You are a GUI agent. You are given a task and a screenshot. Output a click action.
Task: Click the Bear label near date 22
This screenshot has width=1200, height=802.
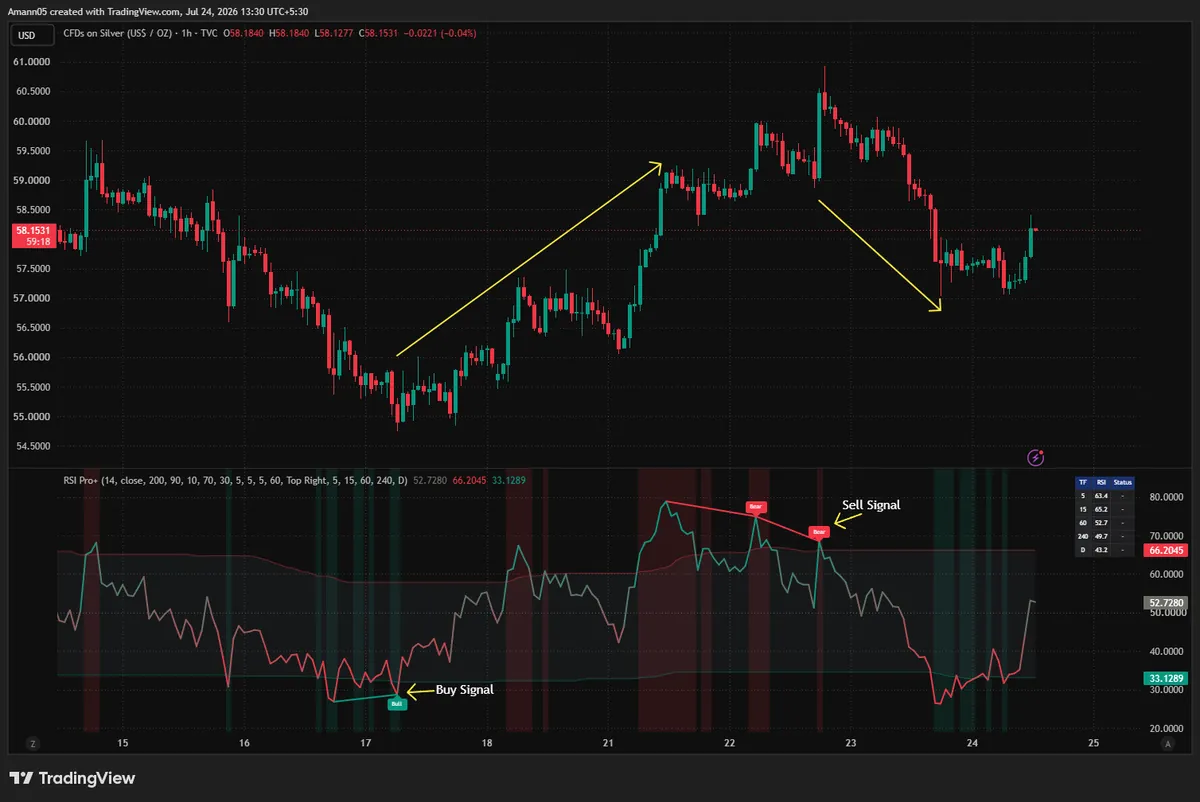[754, 508]
